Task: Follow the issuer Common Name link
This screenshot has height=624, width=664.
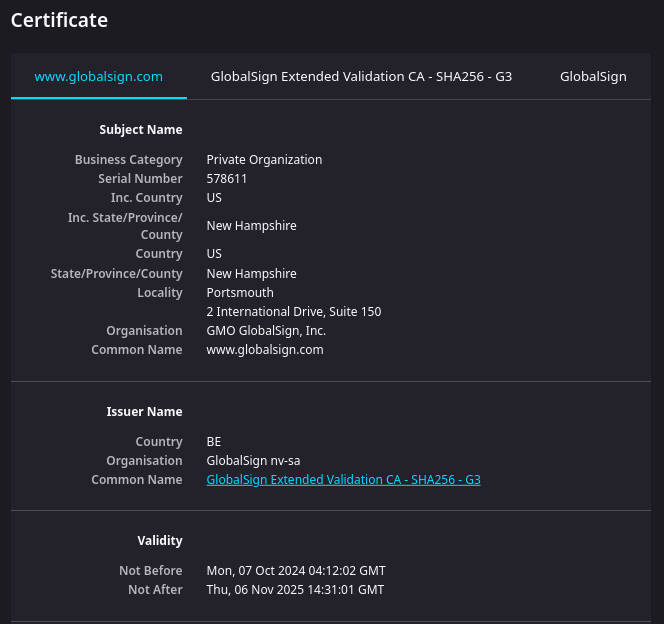Action: pyautogui.click(x=343, y=480)
